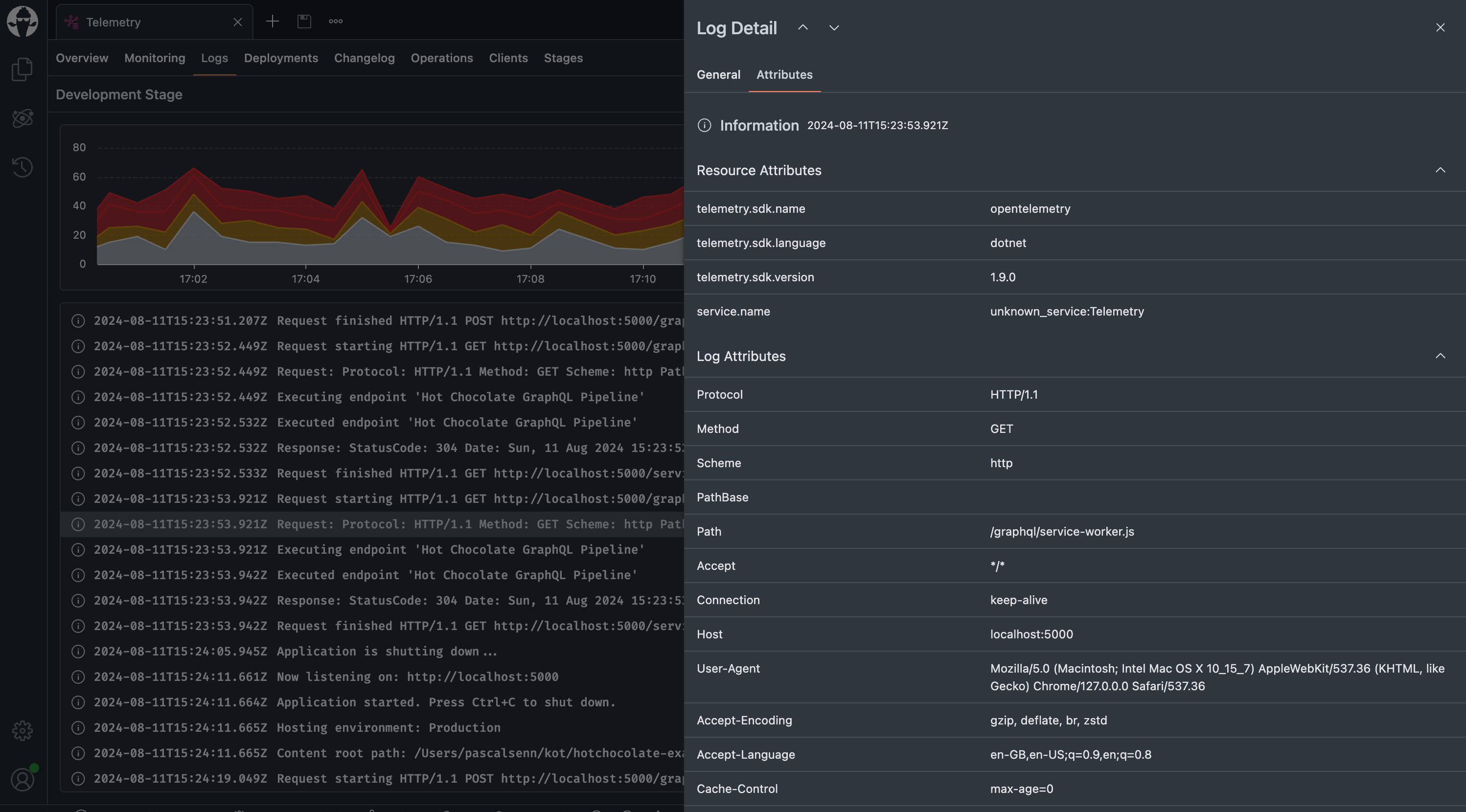Click the 'unknown_service:Telemetry' service name value
Viewport: 1466px width, 812px height.
click(1067, 312)
